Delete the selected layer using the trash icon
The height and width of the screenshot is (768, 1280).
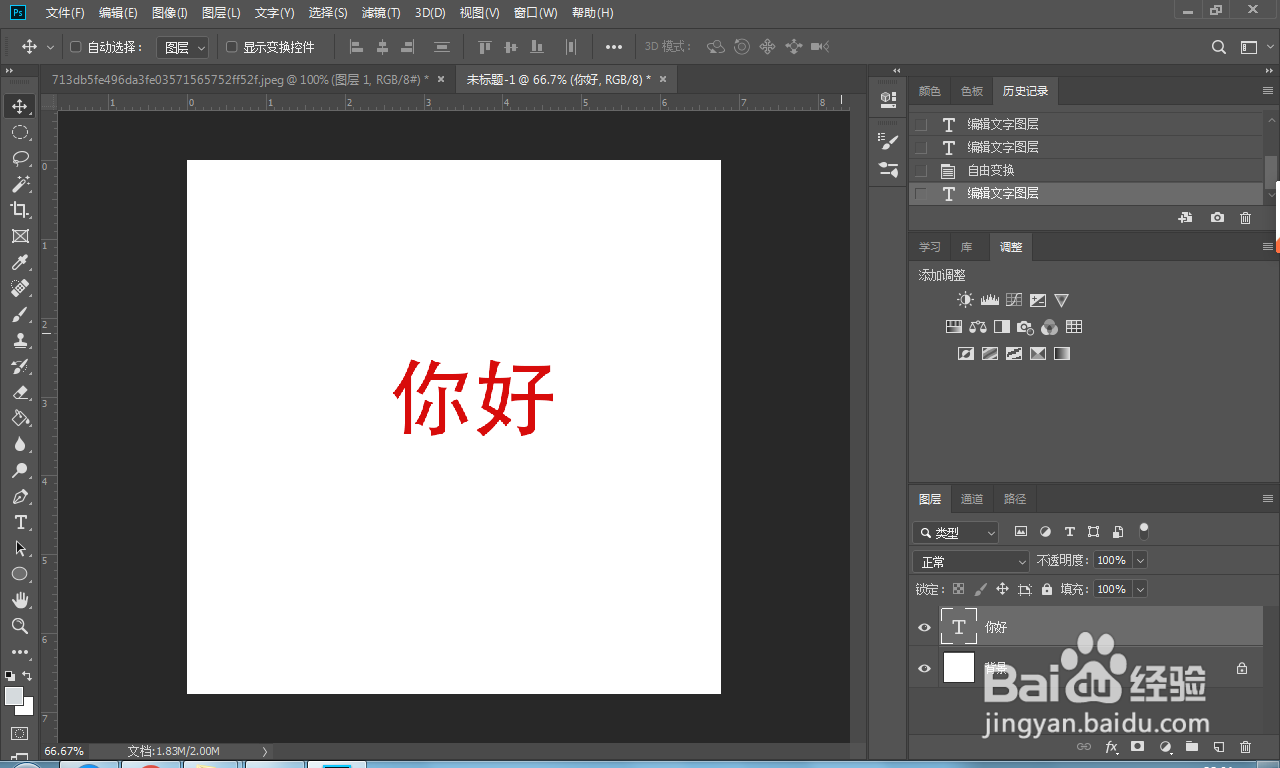(1245, 747)
